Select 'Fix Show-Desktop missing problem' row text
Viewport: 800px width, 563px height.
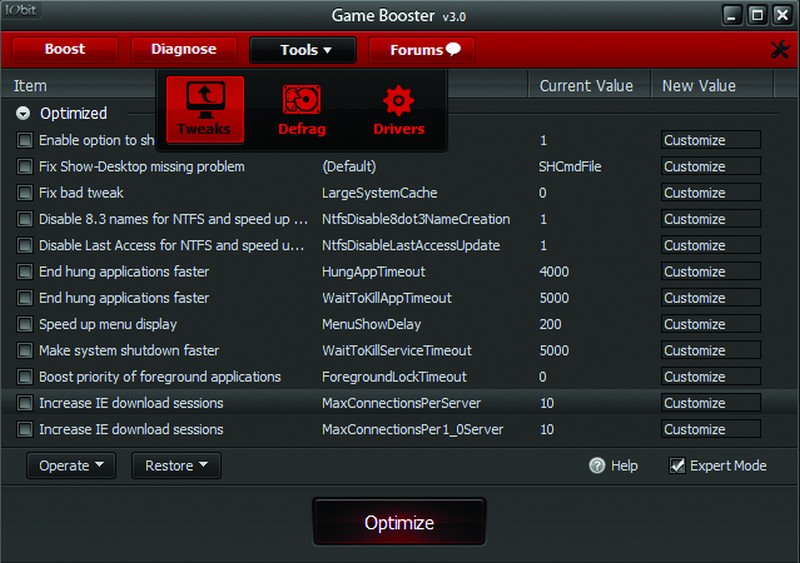point(142,166)
